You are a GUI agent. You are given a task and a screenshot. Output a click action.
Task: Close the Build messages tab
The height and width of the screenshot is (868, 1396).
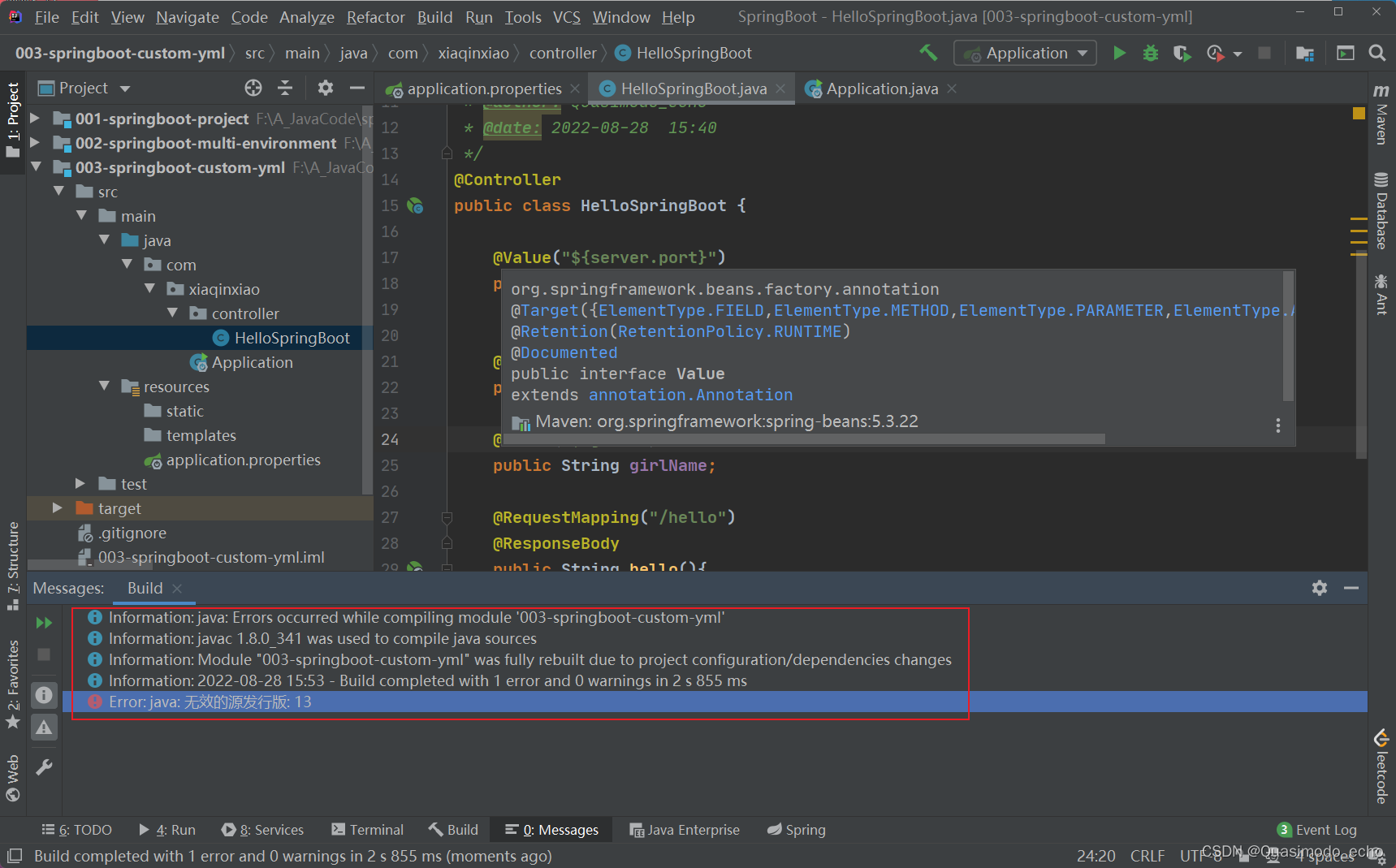pyautogui.click(x=177, y=588)
